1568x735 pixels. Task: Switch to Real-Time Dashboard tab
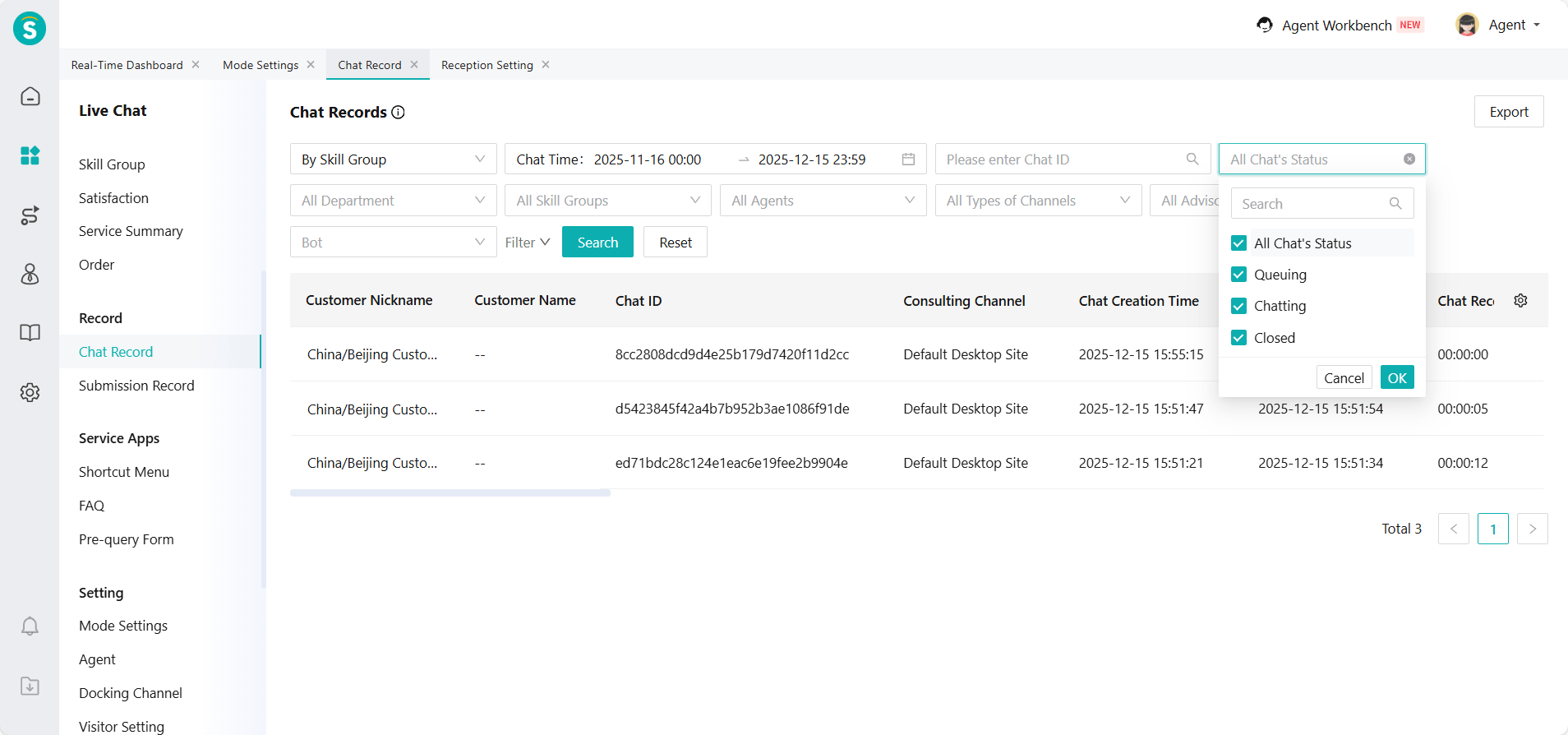127,65
